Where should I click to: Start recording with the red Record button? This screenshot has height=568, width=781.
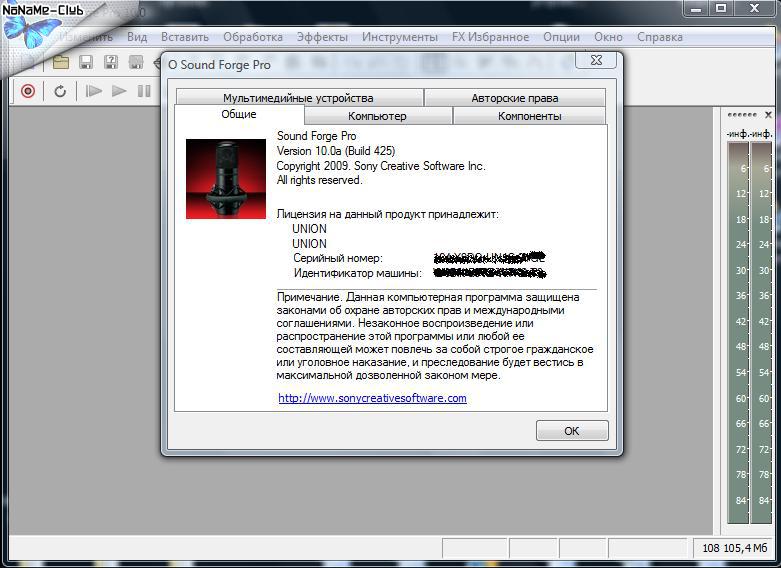(28, 91)
